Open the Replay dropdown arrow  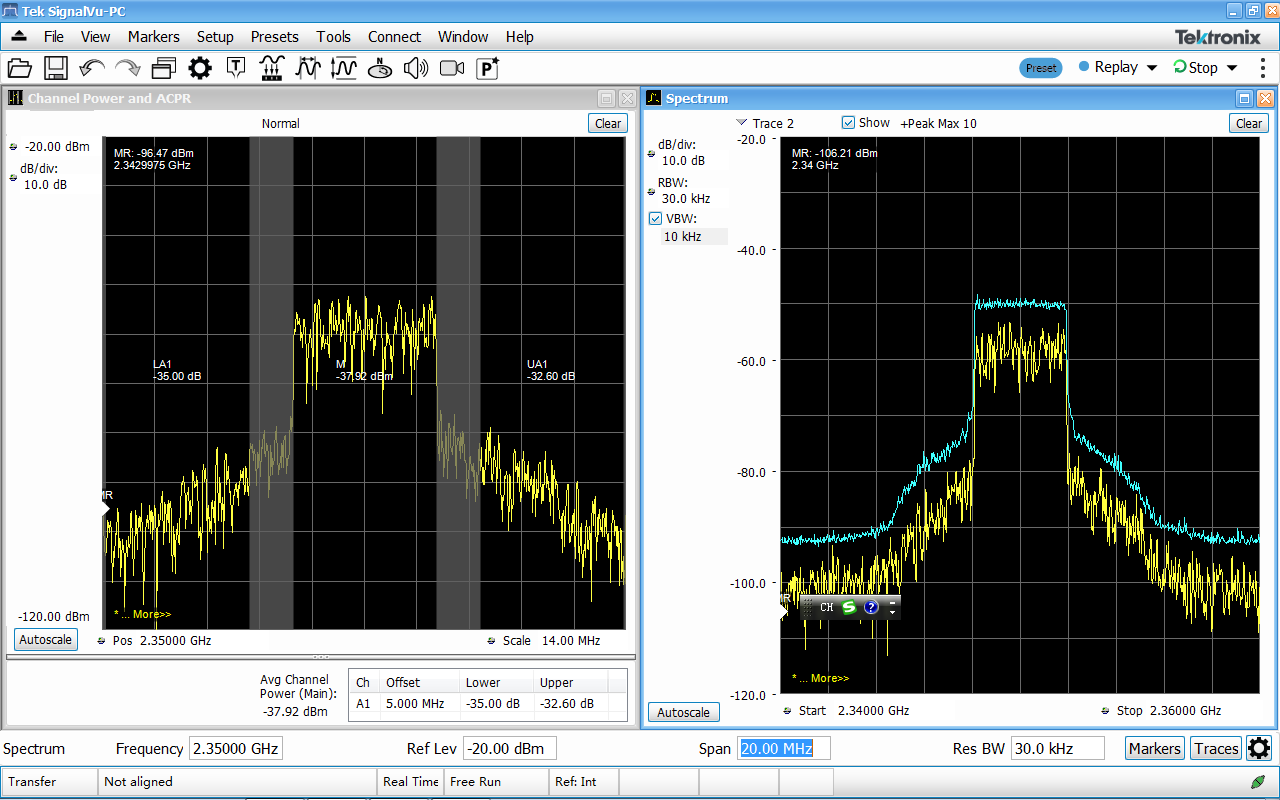[1152, 68]
